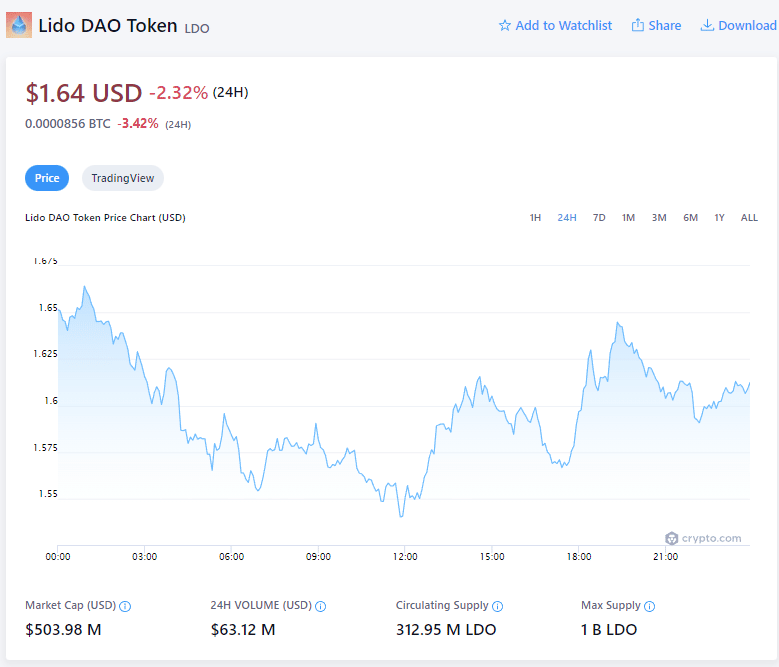The image size is (779, 667).
Task: Click the -3.42% BTC change value
Action: pos(138,124)
